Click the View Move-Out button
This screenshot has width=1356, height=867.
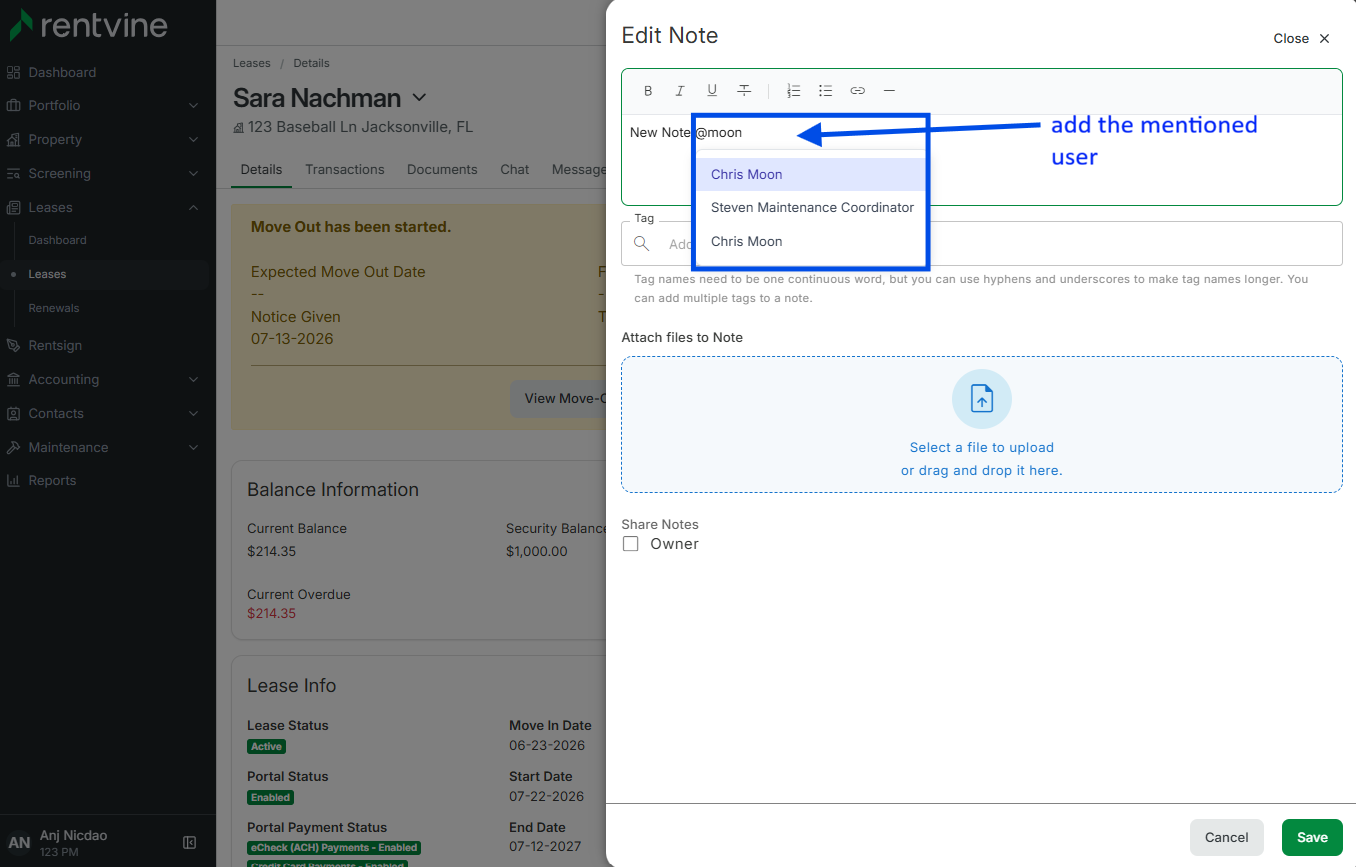[558, 398]
